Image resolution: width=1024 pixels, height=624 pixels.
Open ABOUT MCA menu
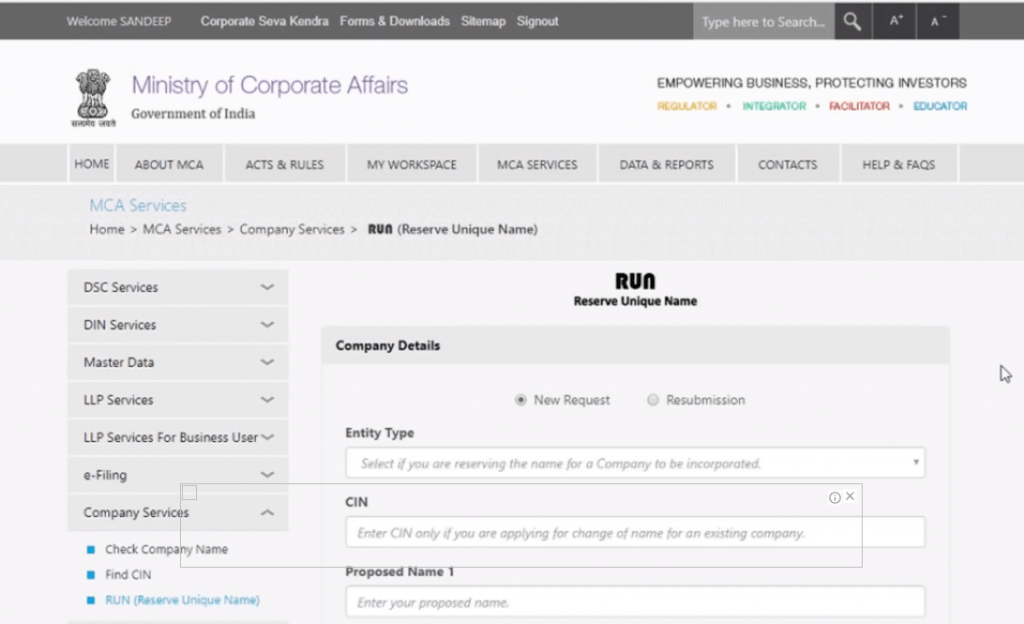coord(169,164)
